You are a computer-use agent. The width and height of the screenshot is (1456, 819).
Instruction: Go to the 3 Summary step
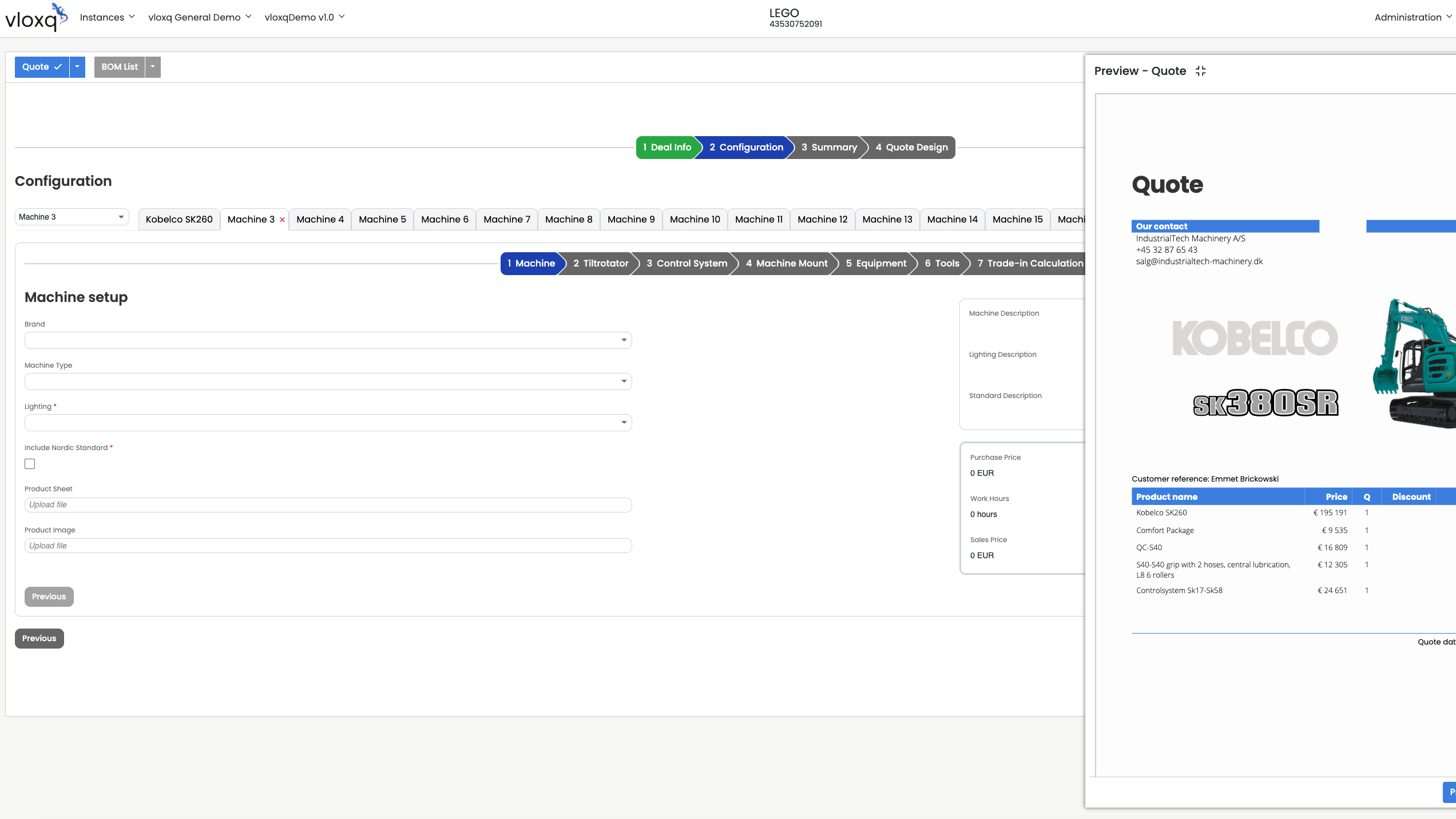pos(828,148)
